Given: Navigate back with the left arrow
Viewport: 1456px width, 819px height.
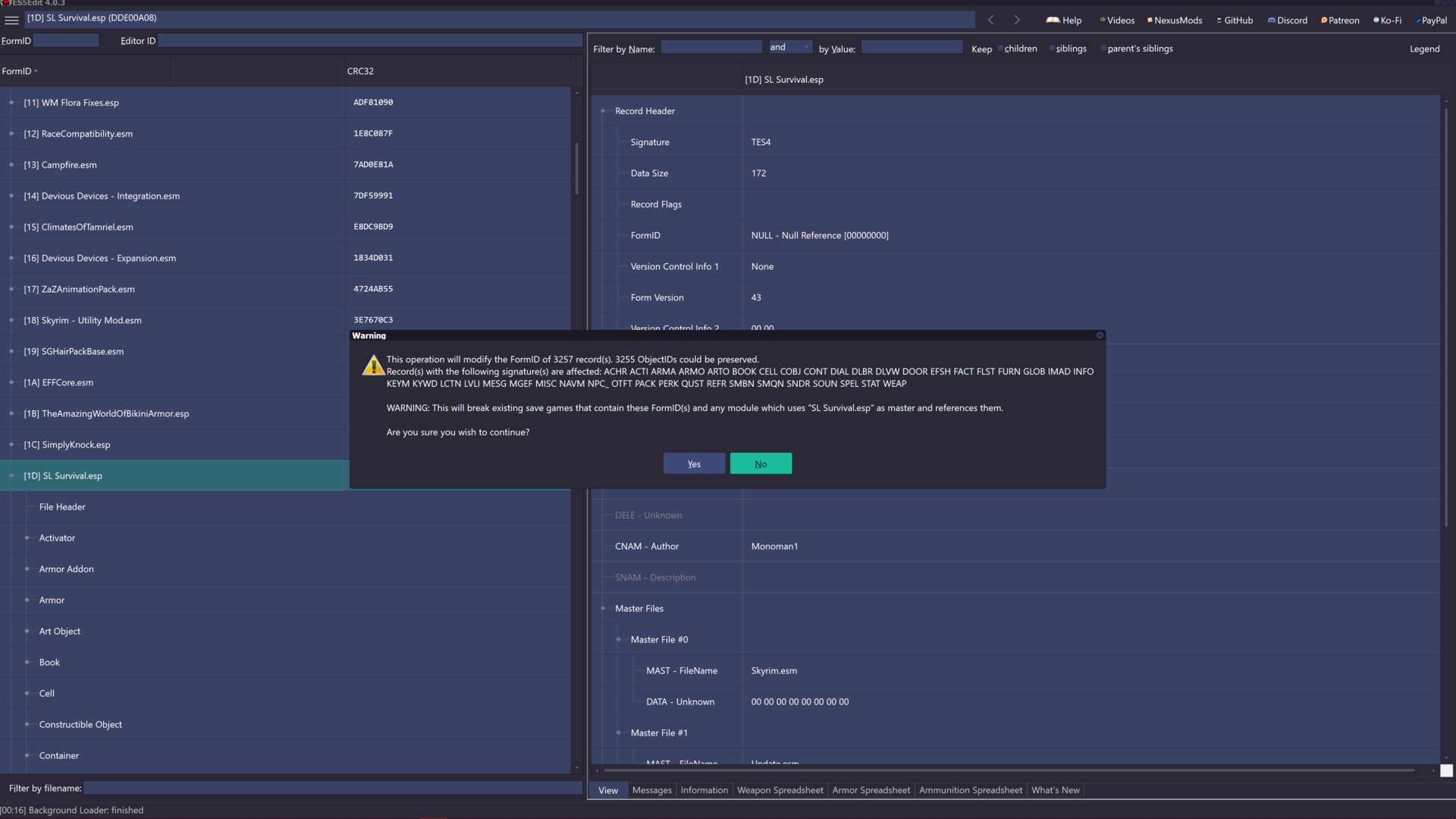Looking at the screenshot, I should [x=990, y=20].
